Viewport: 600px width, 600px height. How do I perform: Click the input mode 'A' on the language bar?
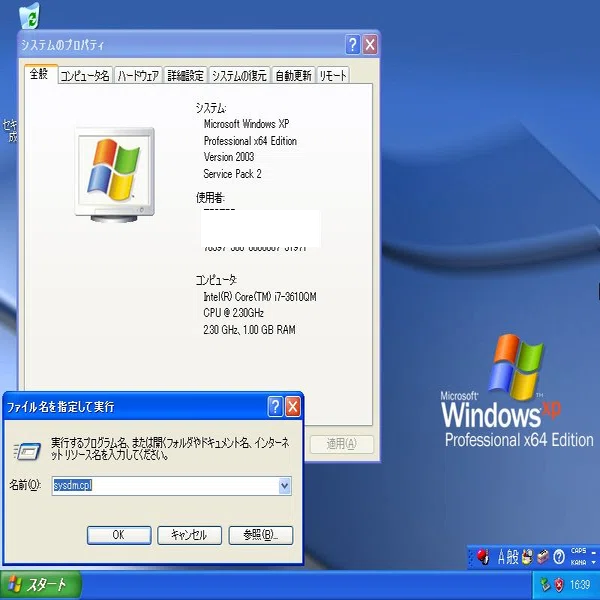(x=502, y=557)
